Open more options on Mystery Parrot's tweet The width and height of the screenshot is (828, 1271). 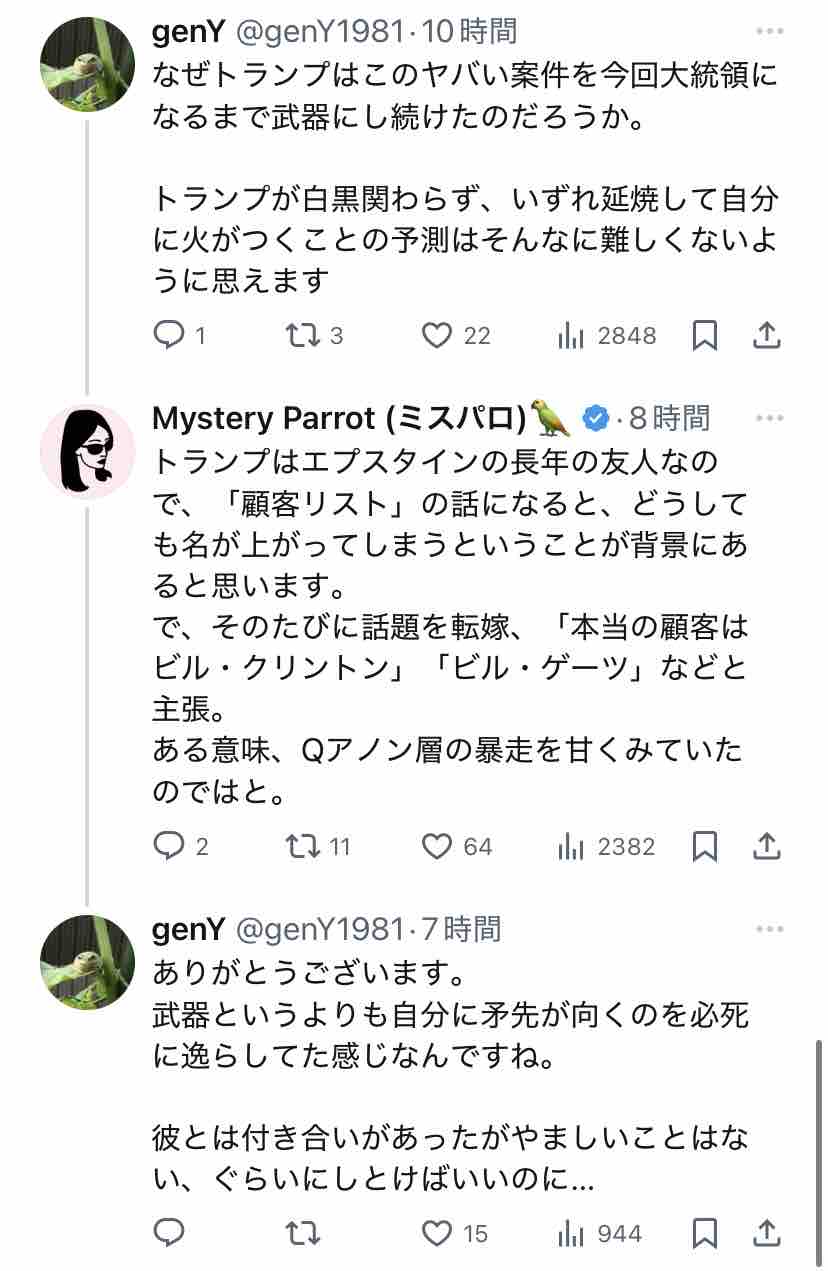pos(769,418)
